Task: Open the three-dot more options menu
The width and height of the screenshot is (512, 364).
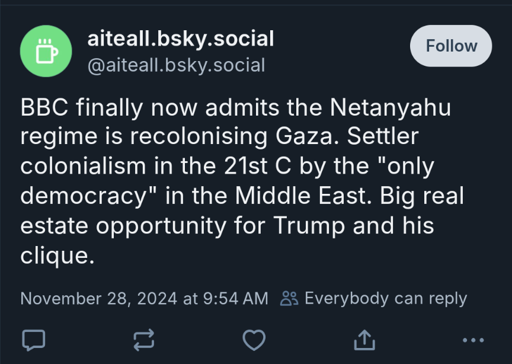Action: (x=474, y=340)
